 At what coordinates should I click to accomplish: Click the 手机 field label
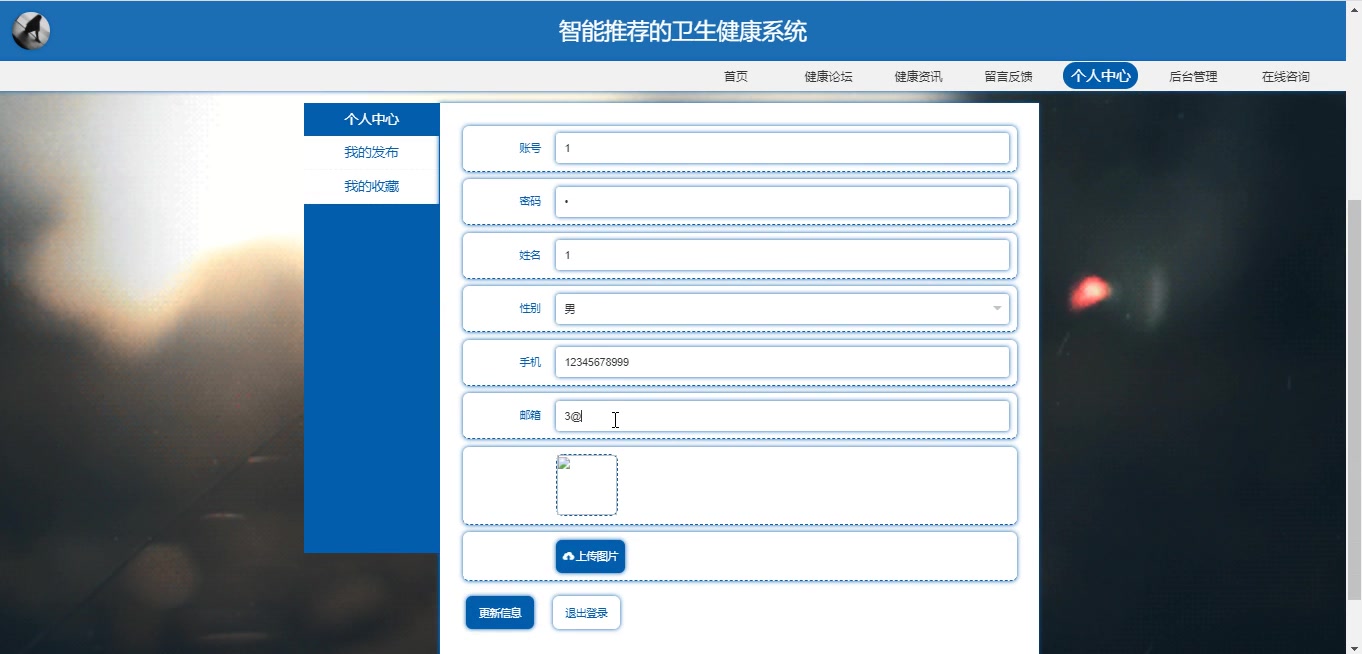[530, 362]
